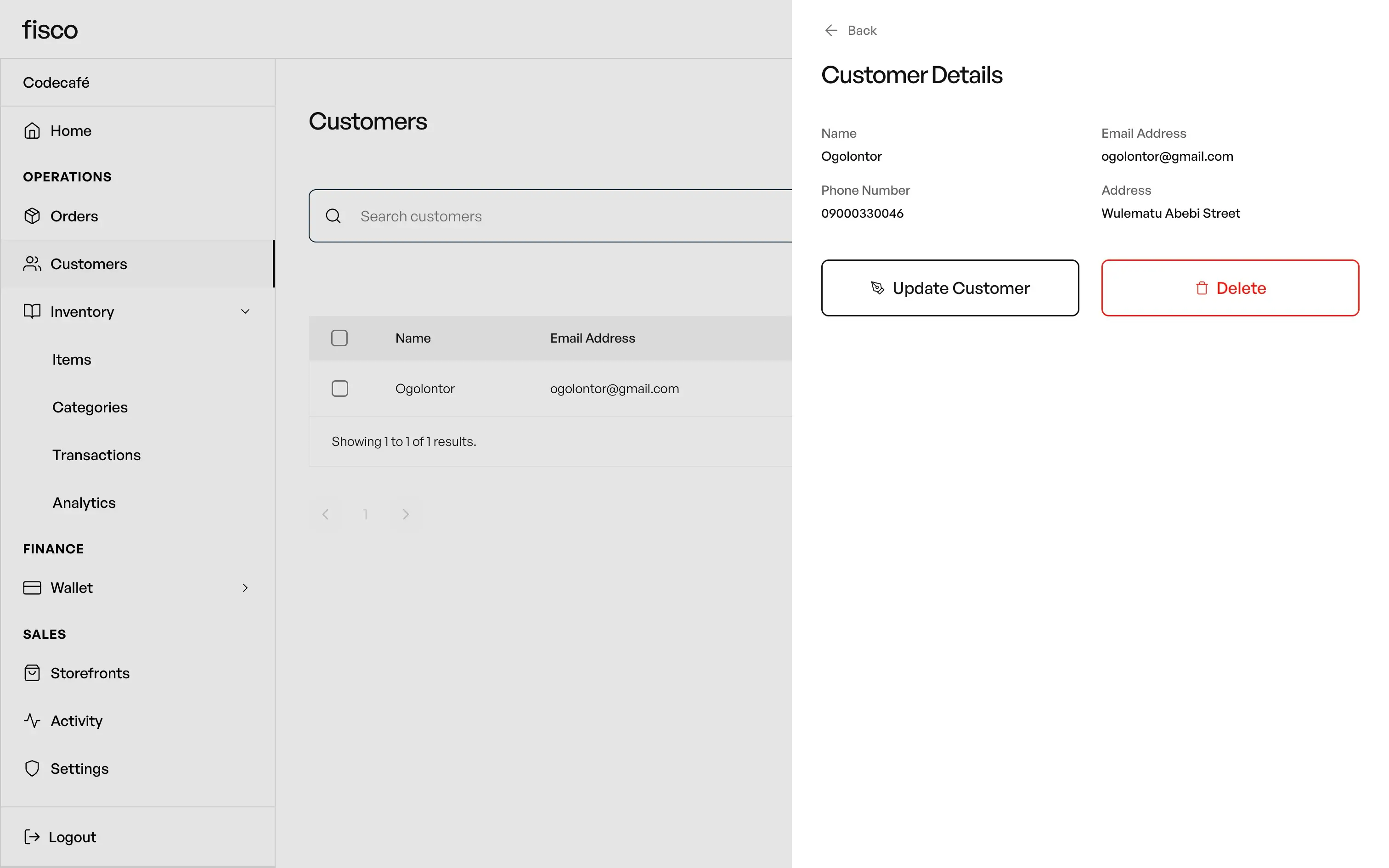The height and width of the screenshot is (868, 1389).
Task: Expand the Wallet submenu chevron
Action: (x=245, y=588)
